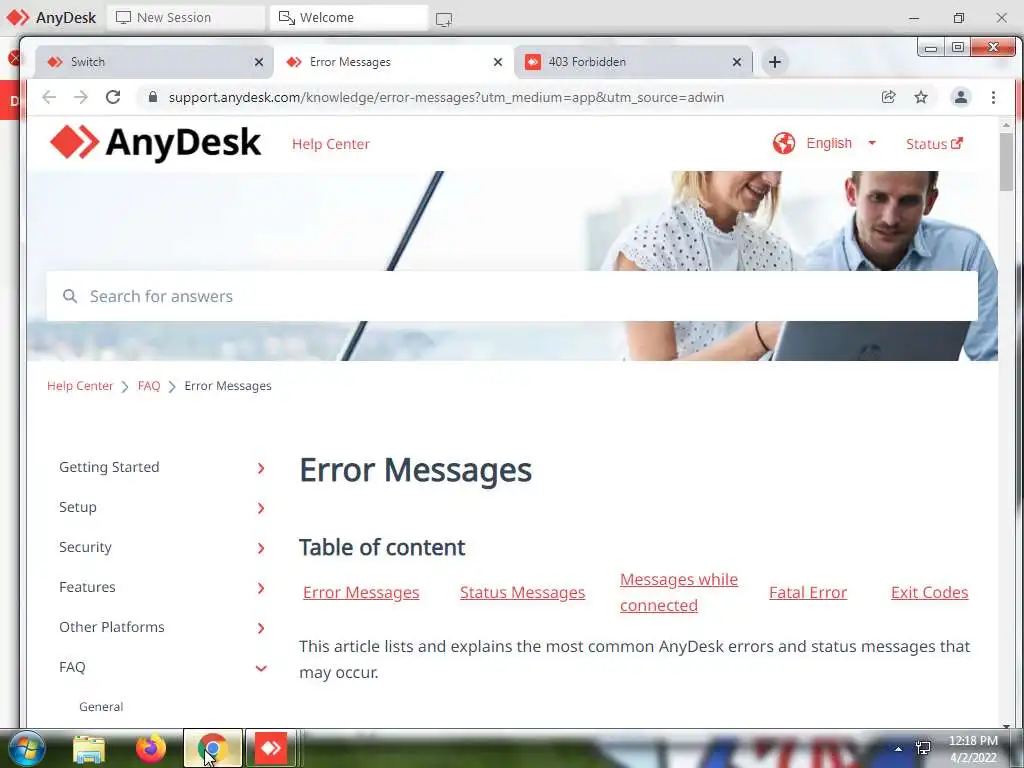1024x768 pixels.
Task: Expand the Setup section chevron
Action: tap(261, 508)
